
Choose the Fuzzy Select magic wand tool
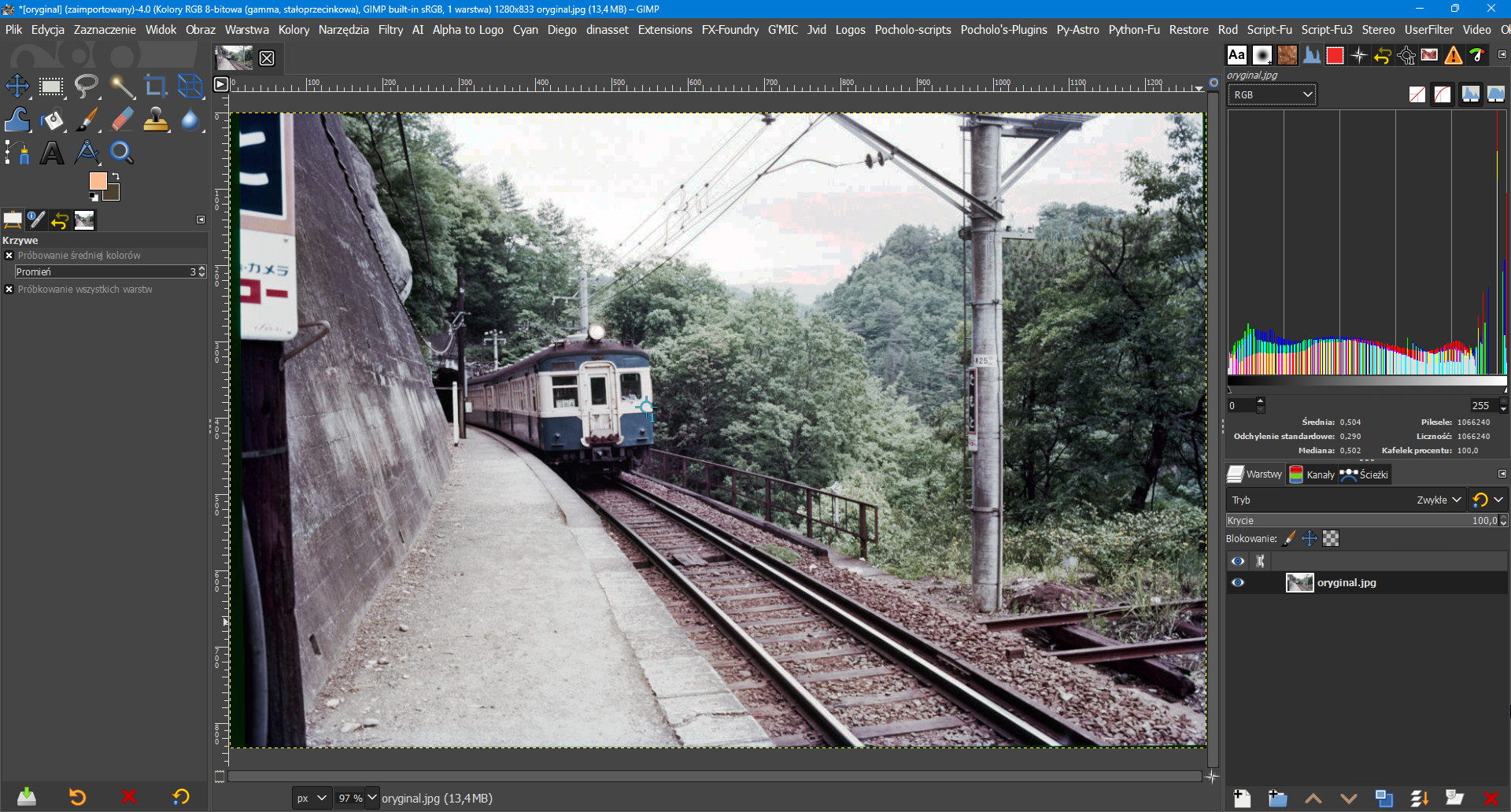121,87
